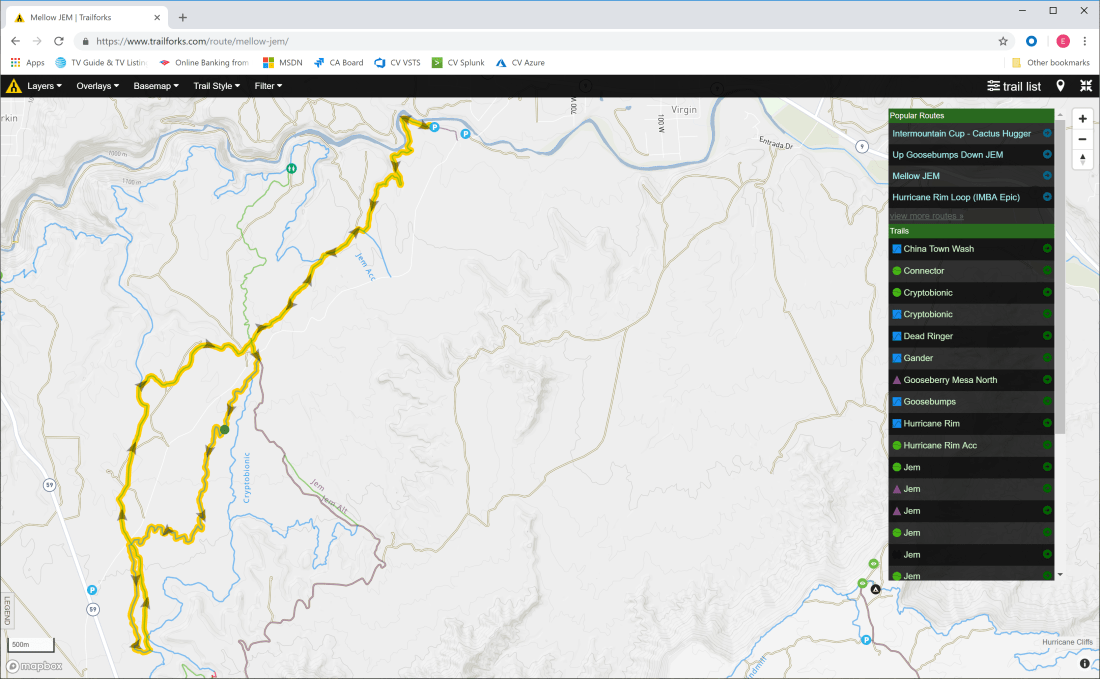Open Mellow JEM route via its blue arrow icon
The width and height of the screenshot is (1100, 679).
1046,175
